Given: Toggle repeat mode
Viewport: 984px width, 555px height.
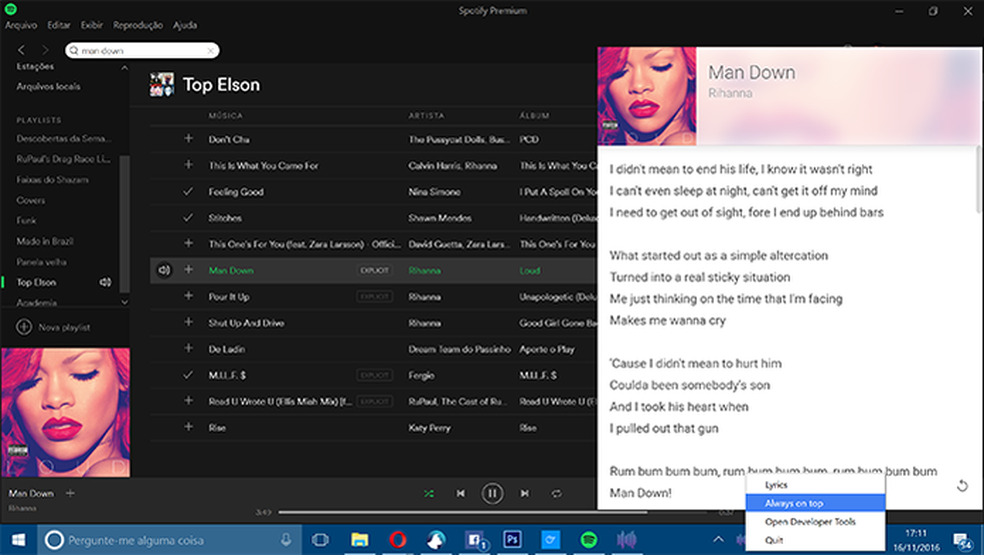Looking at the screenshot, I should click(x=556, y=493).
